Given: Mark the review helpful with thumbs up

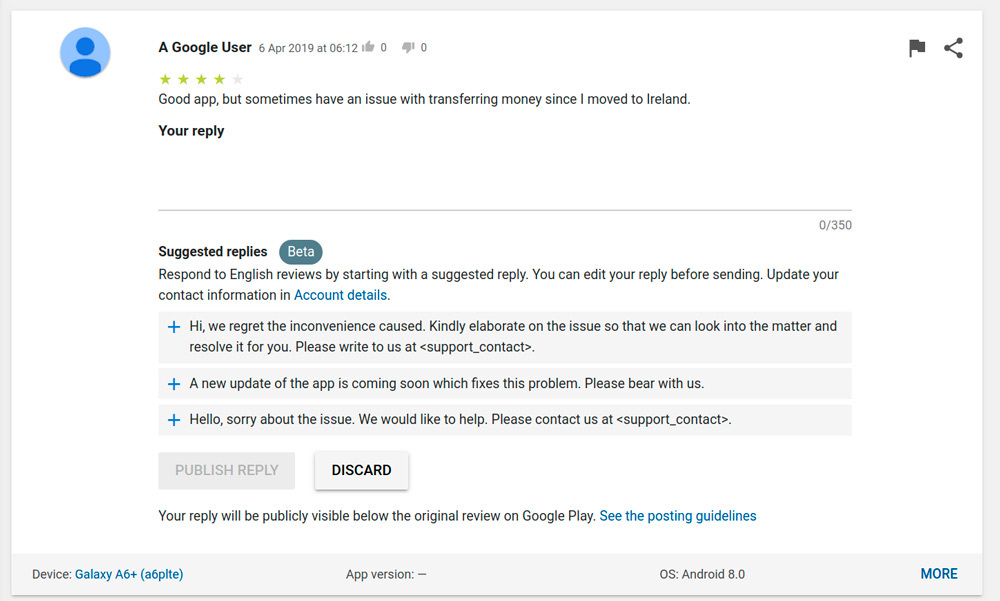Looking at the screenshot, I should coord(368,47).
